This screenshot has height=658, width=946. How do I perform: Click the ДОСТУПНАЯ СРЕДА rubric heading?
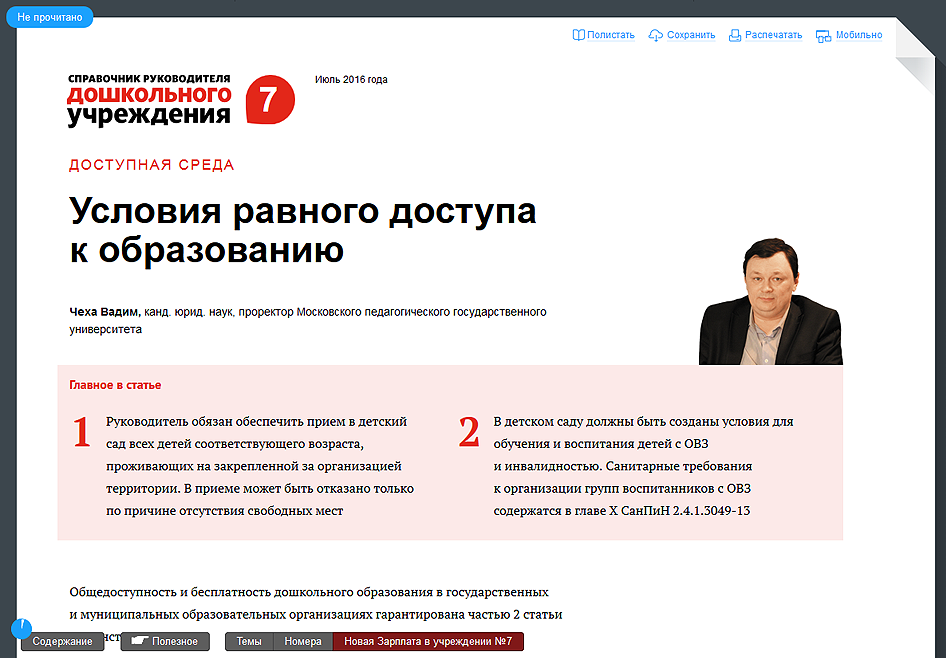(x=151, y=165)
